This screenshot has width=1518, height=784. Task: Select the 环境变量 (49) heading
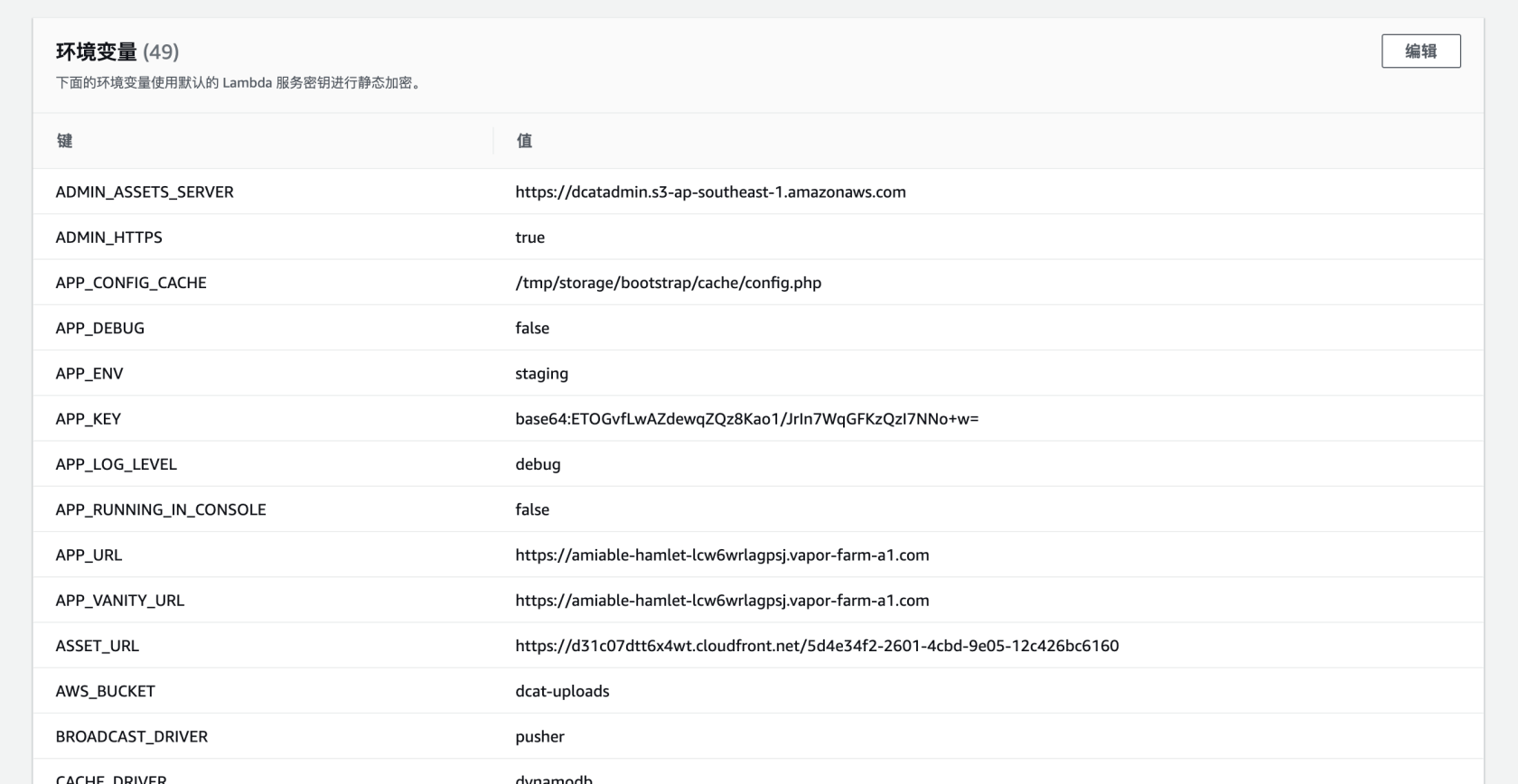117,51
